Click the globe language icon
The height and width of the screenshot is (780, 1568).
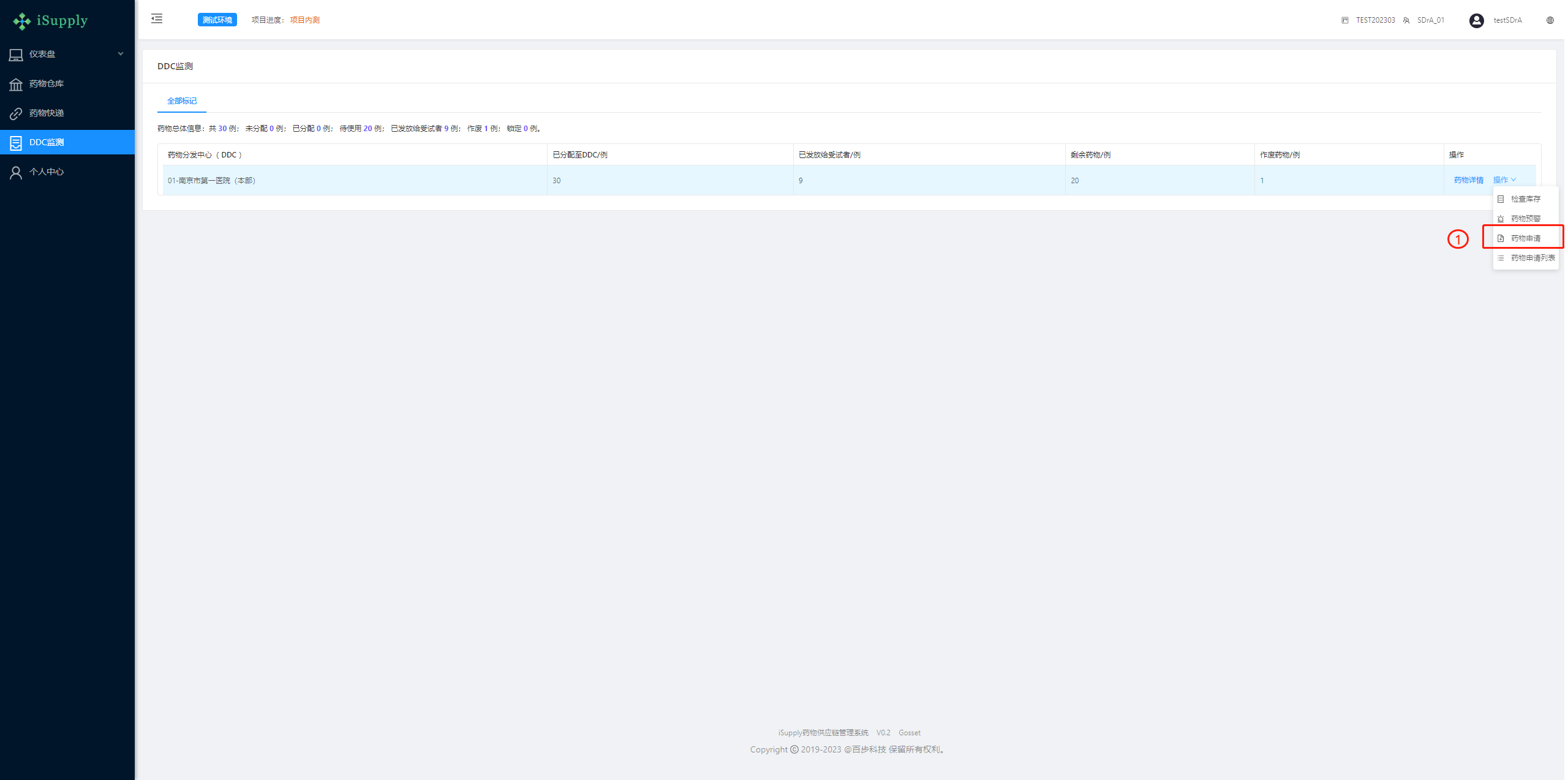tap(1550, 20)
